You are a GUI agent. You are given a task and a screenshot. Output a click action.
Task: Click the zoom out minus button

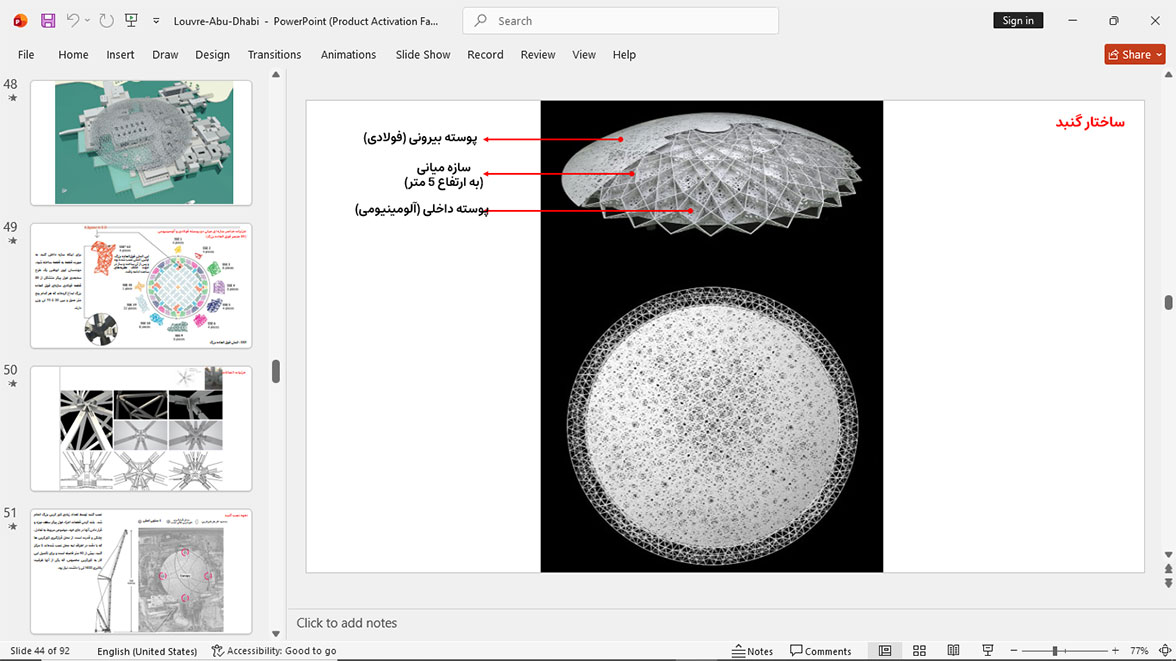point(1014,651)
